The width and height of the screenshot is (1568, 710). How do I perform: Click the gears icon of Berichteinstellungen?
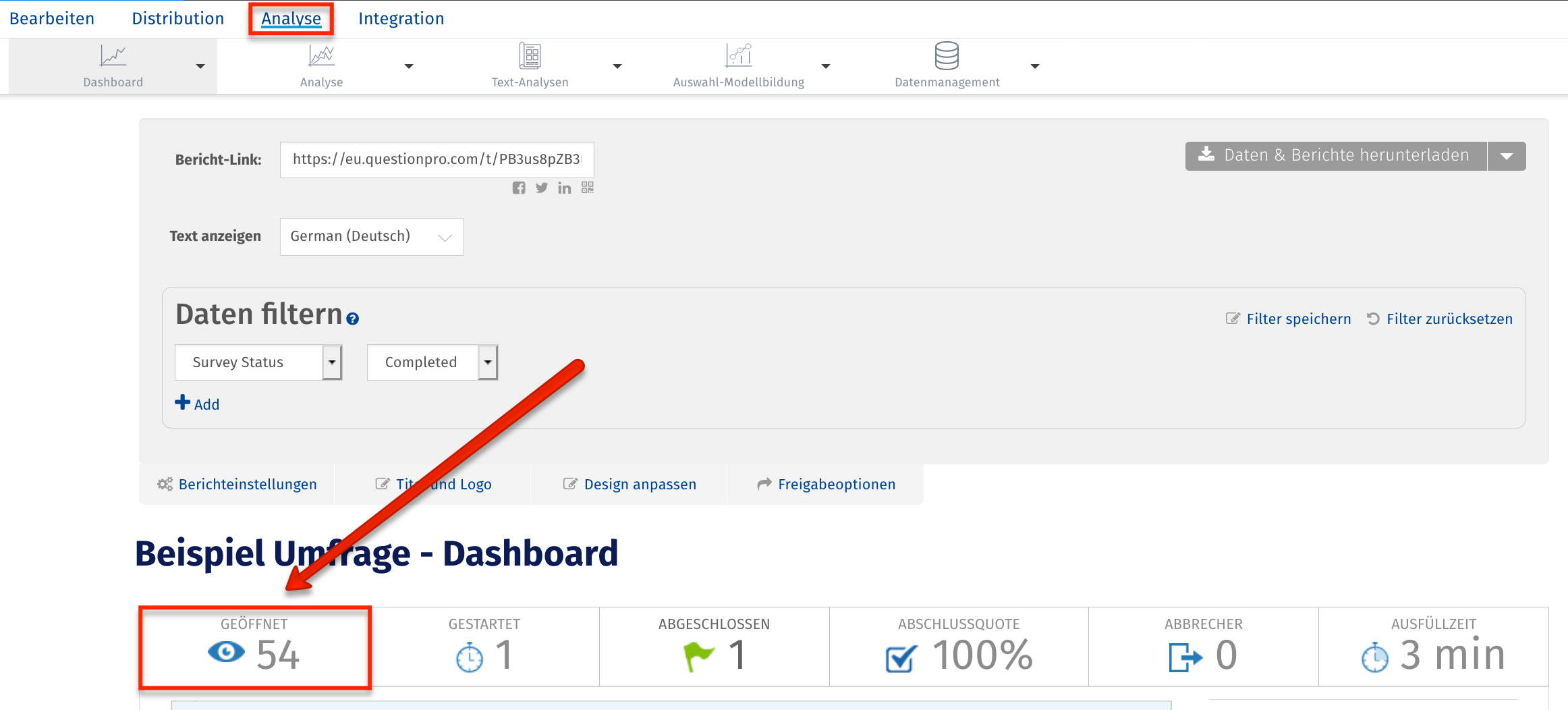click(x=165, y=484)
